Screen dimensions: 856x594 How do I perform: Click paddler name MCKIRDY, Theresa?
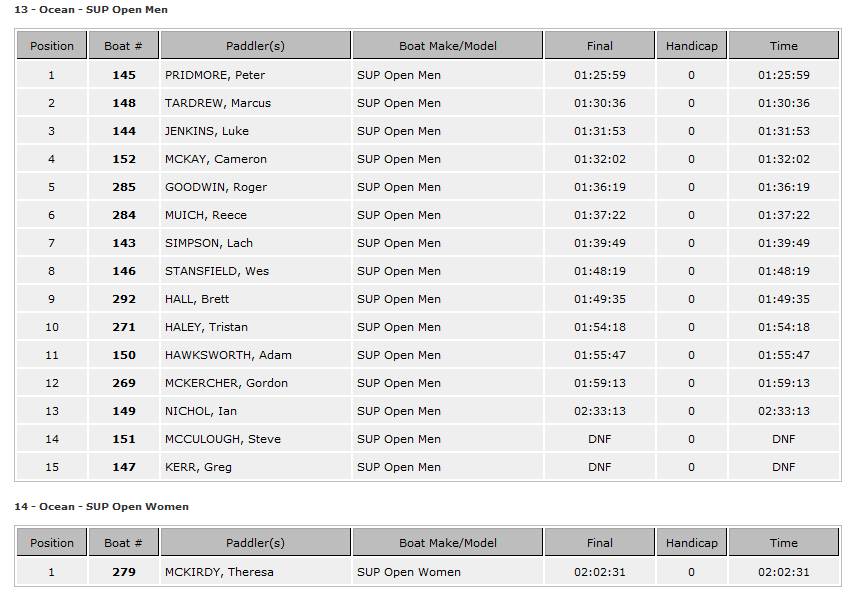coord(219,572)
